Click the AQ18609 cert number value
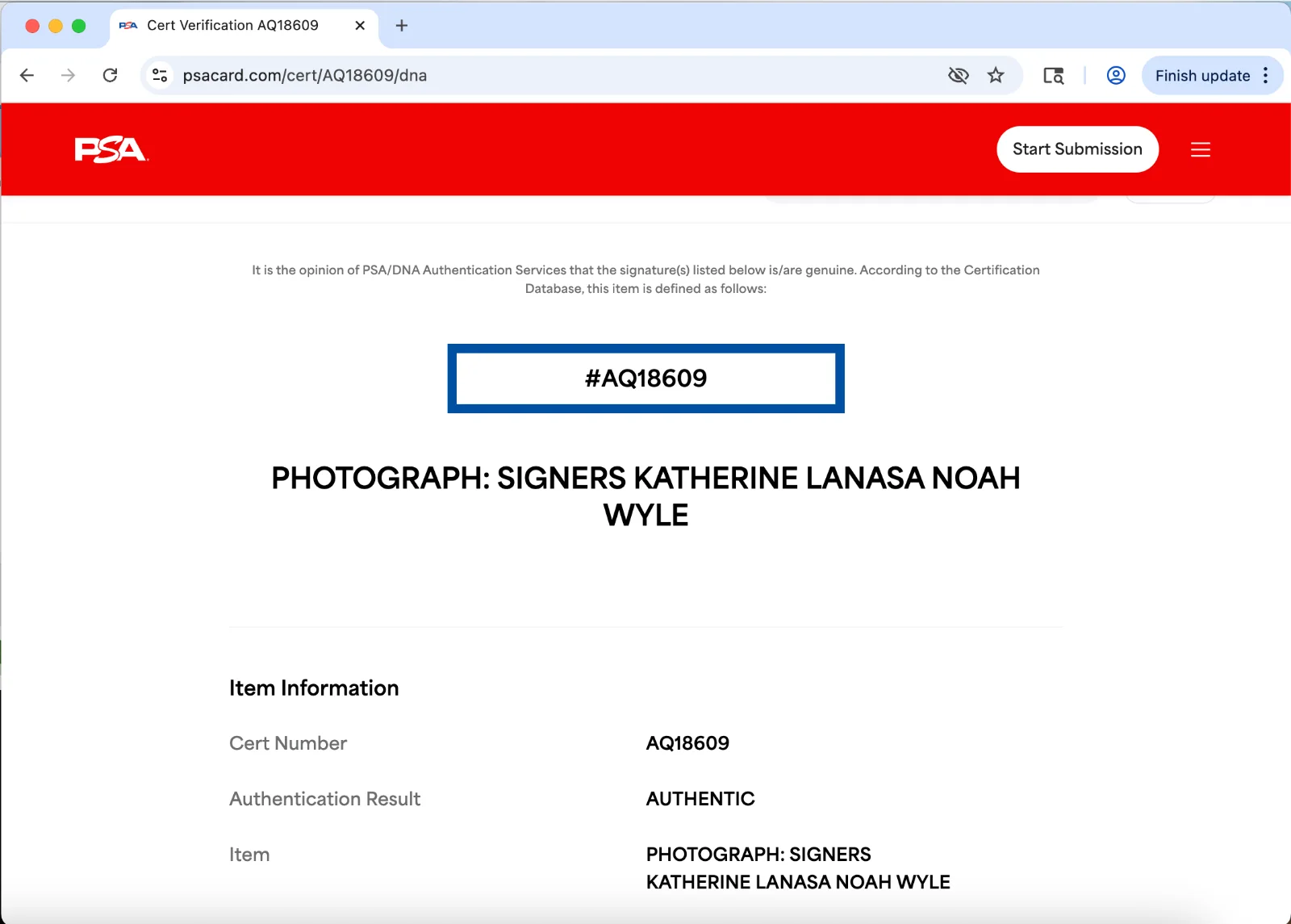The image size is (1291, 924). [687, 743]
